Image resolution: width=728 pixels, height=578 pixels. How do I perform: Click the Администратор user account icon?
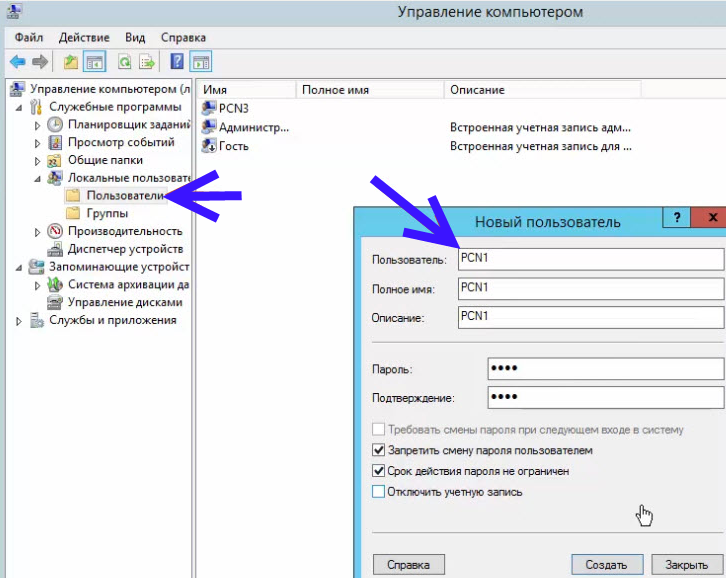click(209, 127)
